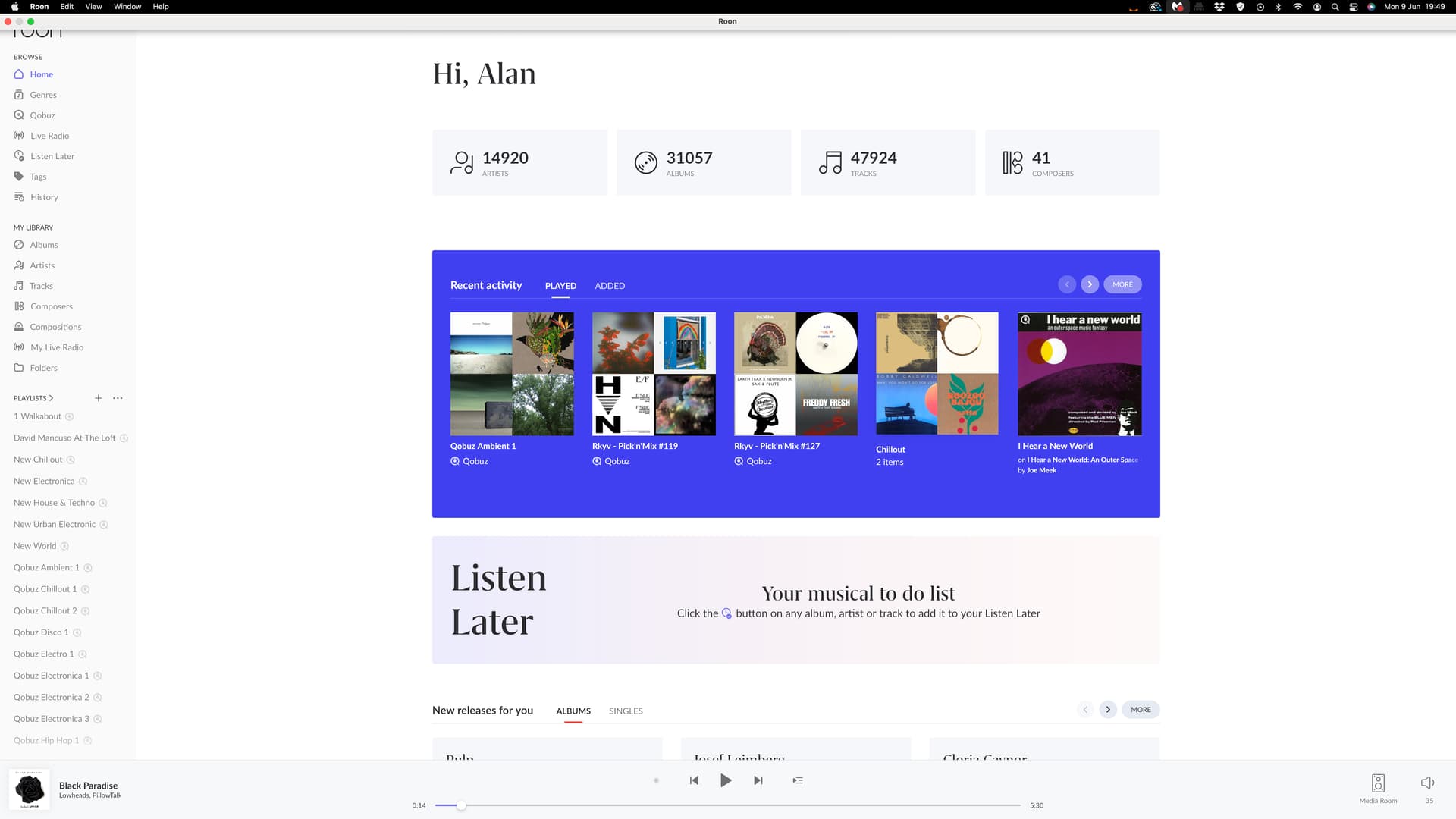
Task: Click More in Recent activity
Action: (x=1122, y=284)
